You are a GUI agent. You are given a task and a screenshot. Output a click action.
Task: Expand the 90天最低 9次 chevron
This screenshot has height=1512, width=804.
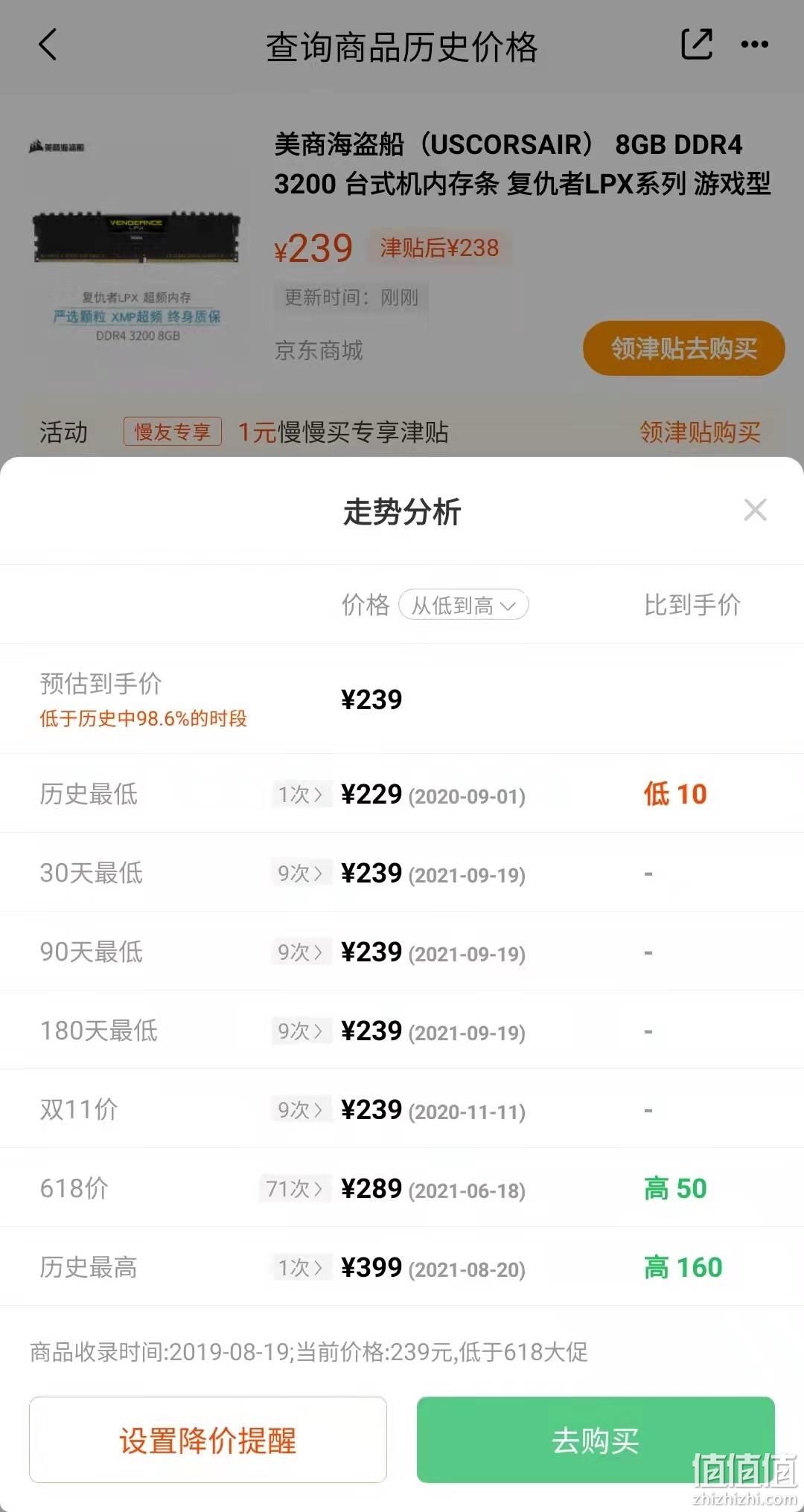point(301,952)
